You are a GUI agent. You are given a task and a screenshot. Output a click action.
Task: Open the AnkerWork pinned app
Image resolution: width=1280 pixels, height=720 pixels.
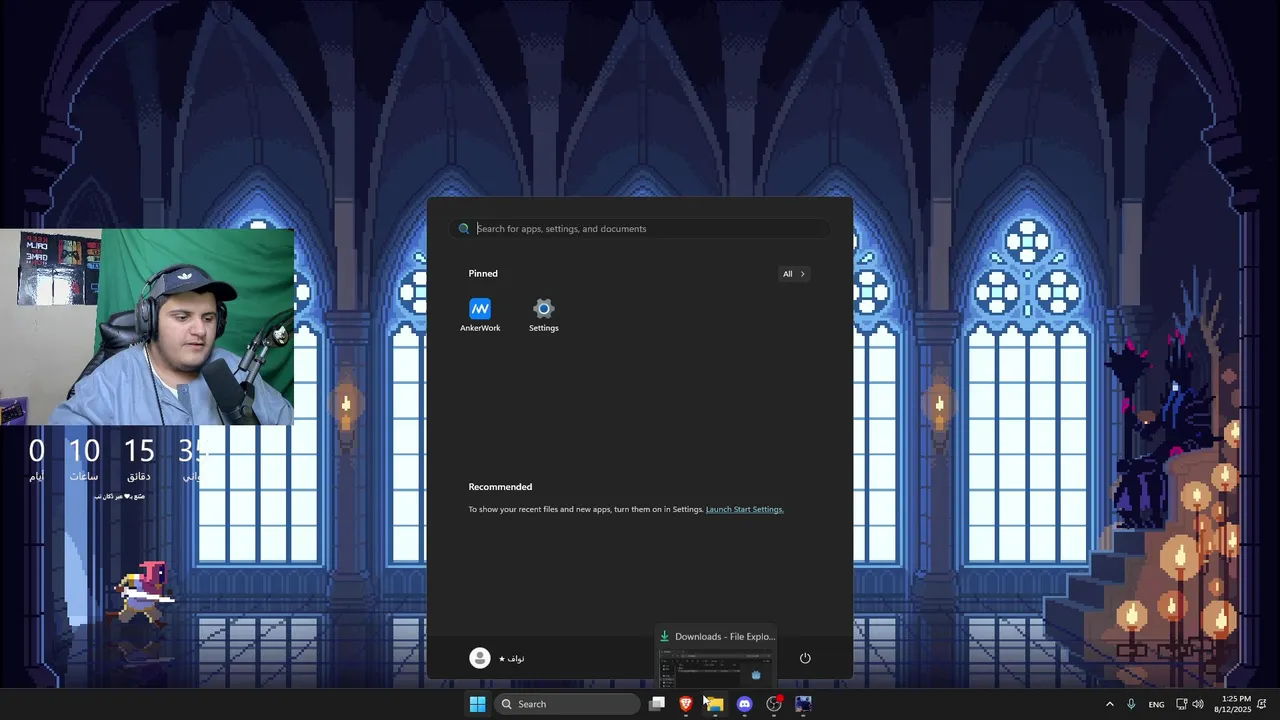(x=480, y=314)
